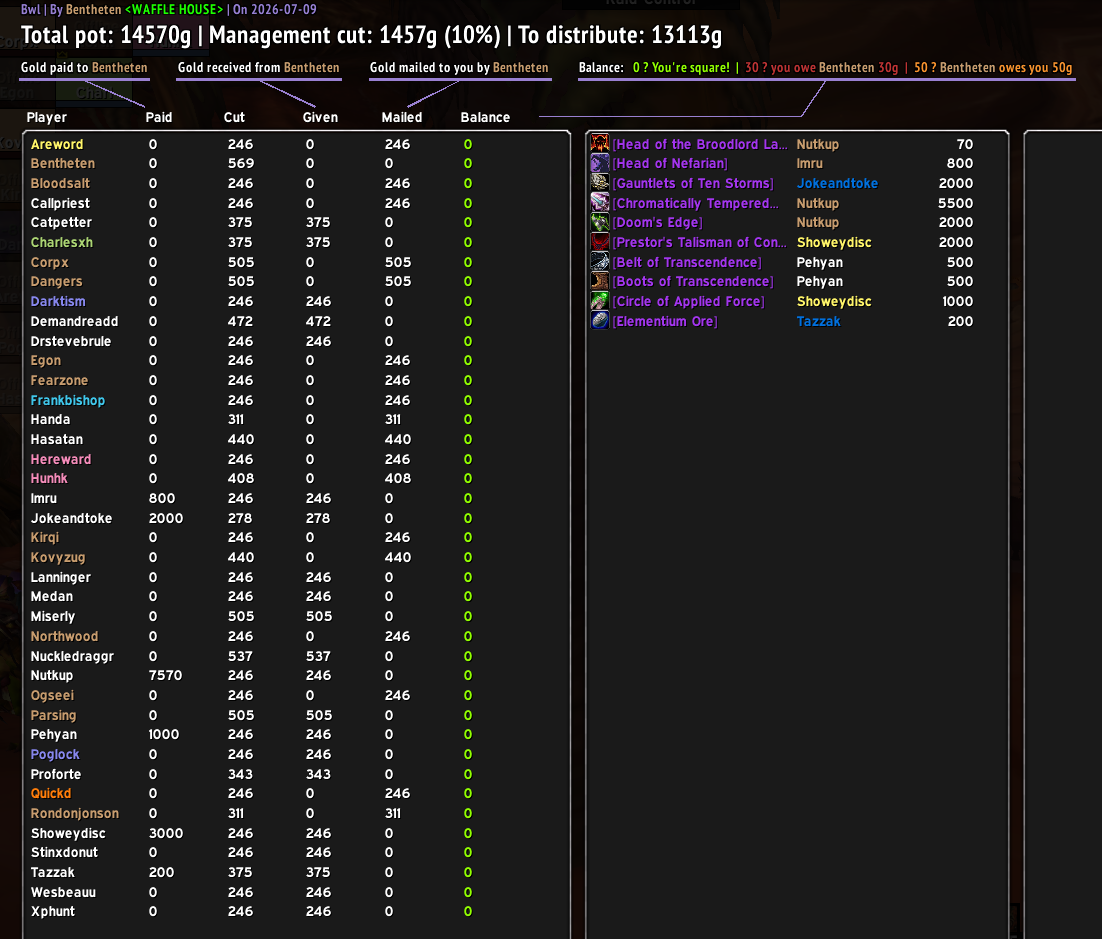Viewport: 1102px width, 939px height.
Task: Click buyer Pehyan on Belt of Transcendence row
Action: (819, 262)
